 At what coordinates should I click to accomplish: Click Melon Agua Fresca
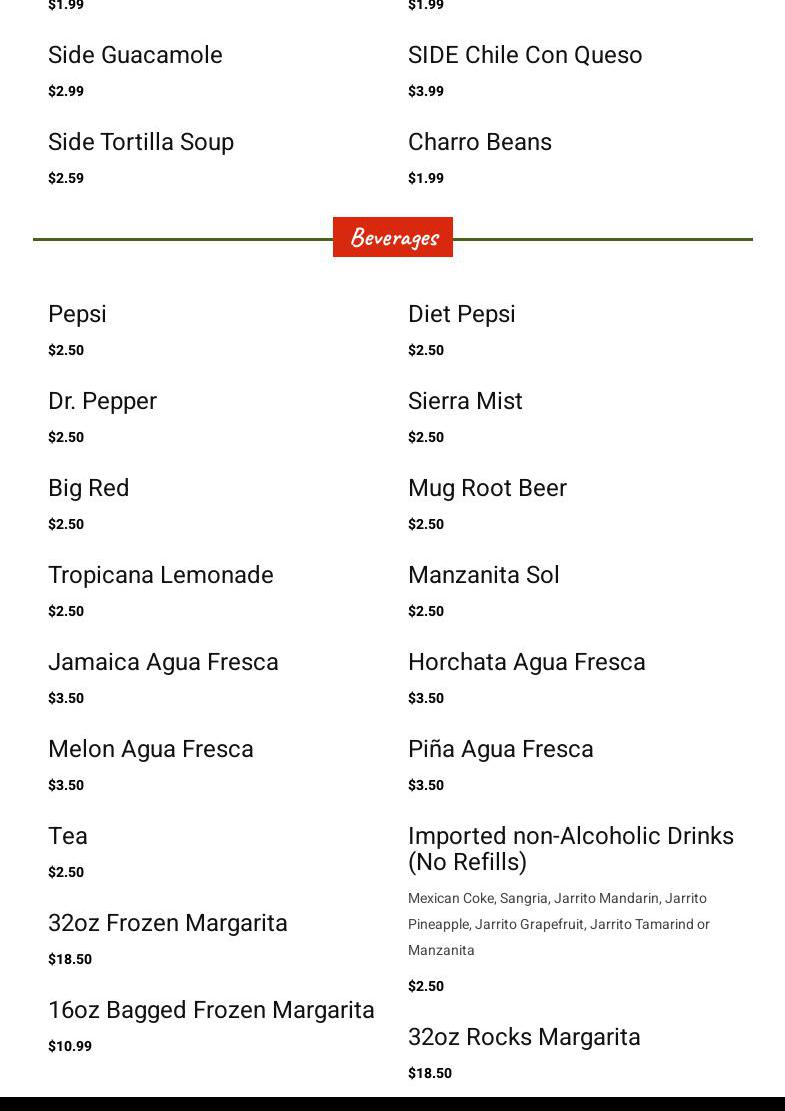tap(151, 749)
